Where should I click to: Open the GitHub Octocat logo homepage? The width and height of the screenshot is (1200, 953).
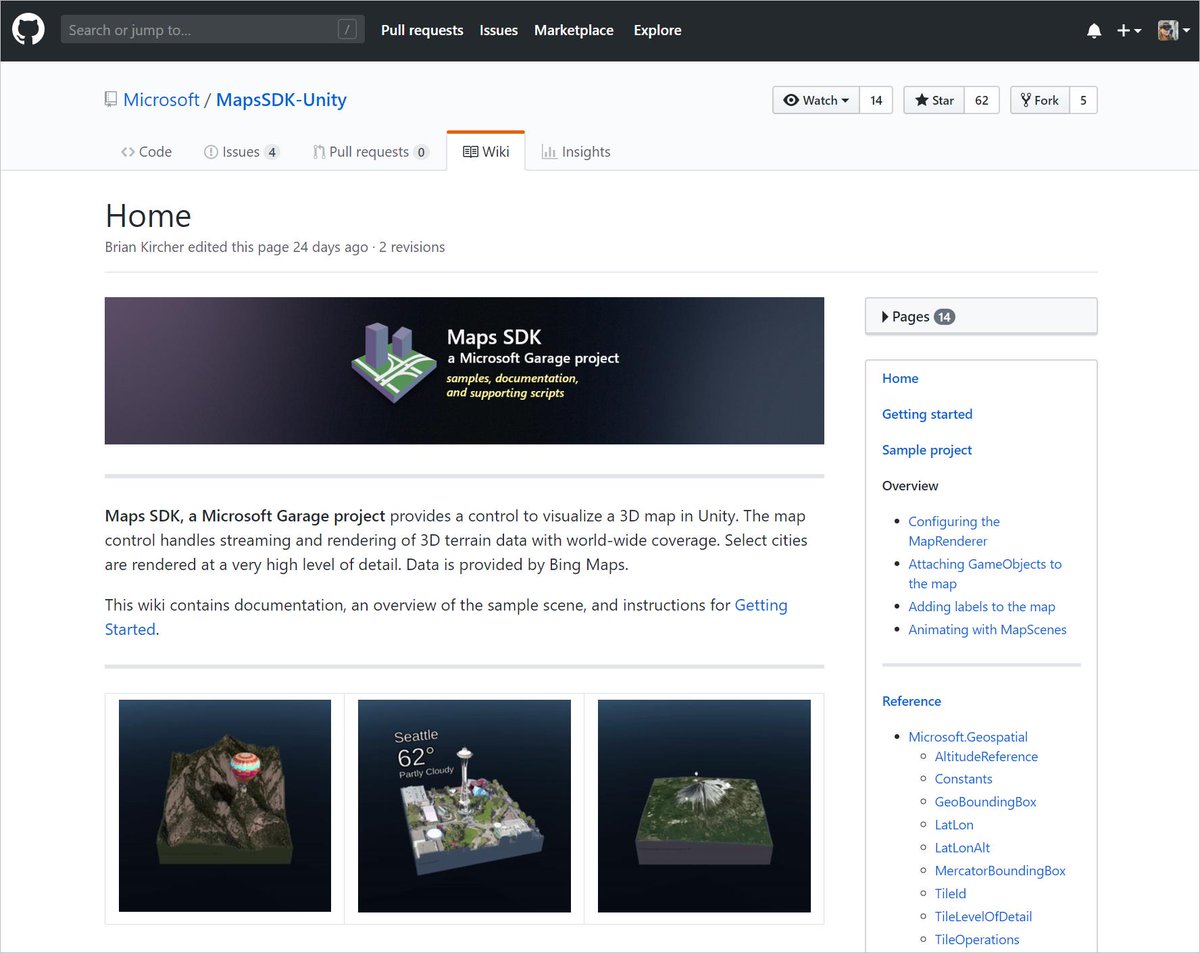pos(28,30)
